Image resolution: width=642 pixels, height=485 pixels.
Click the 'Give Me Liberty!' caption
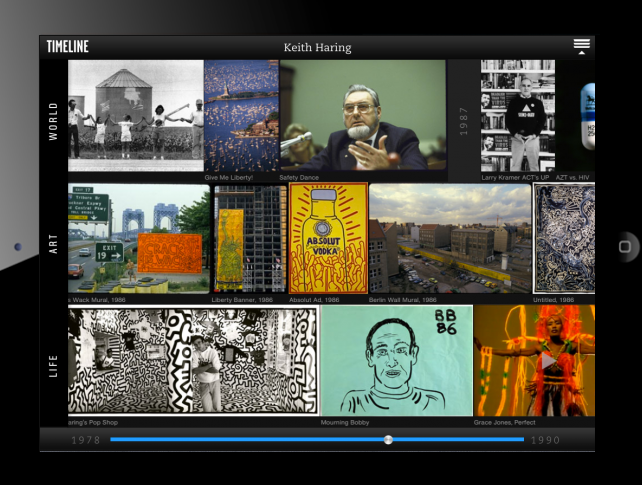point(229,178)
